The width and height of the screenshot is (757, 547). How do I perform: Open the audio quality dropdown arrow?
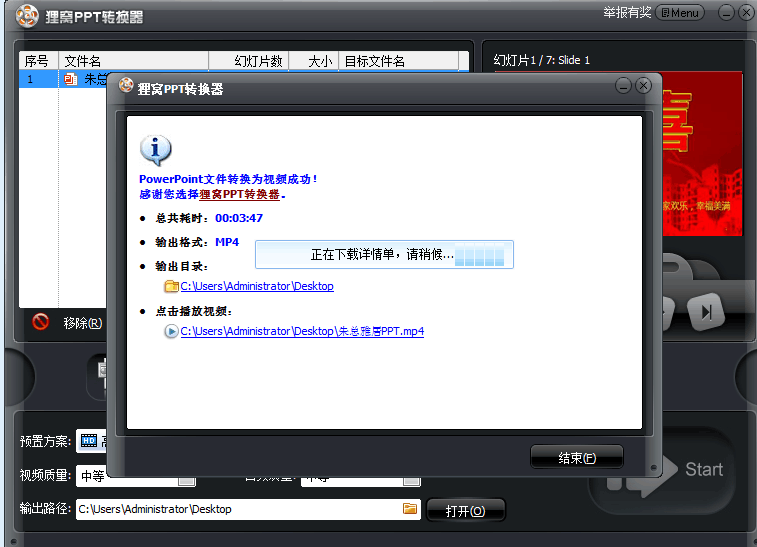[411, 481]
